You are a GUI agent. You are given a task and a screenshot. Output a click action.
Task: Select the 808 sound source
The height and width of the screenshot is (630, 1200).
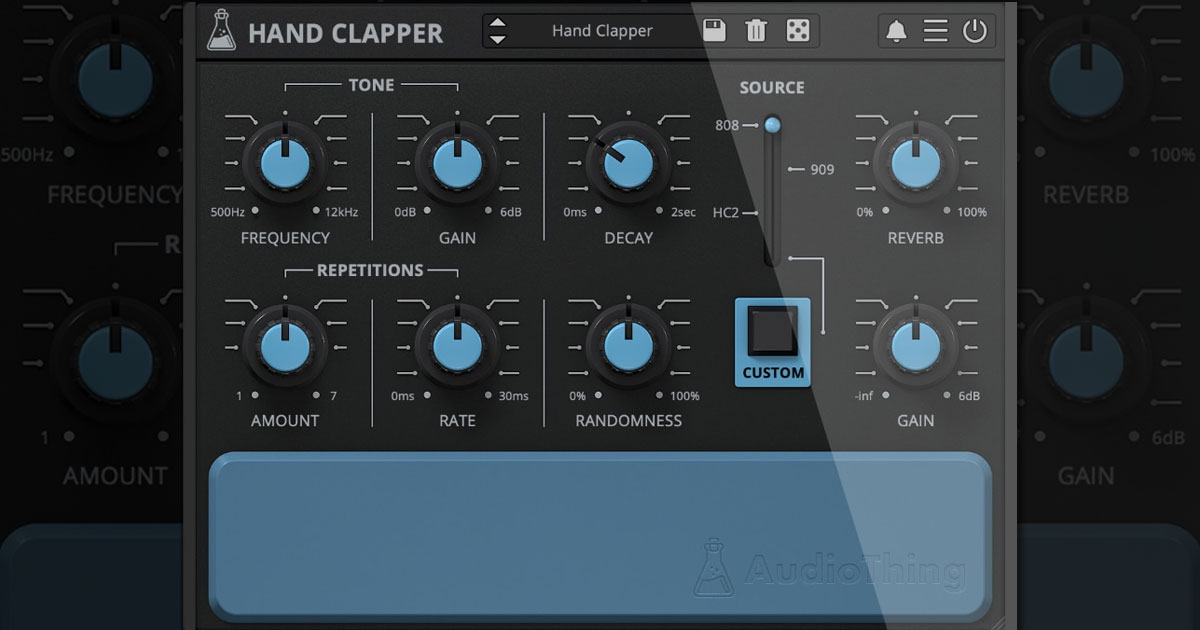click(771, 125)
